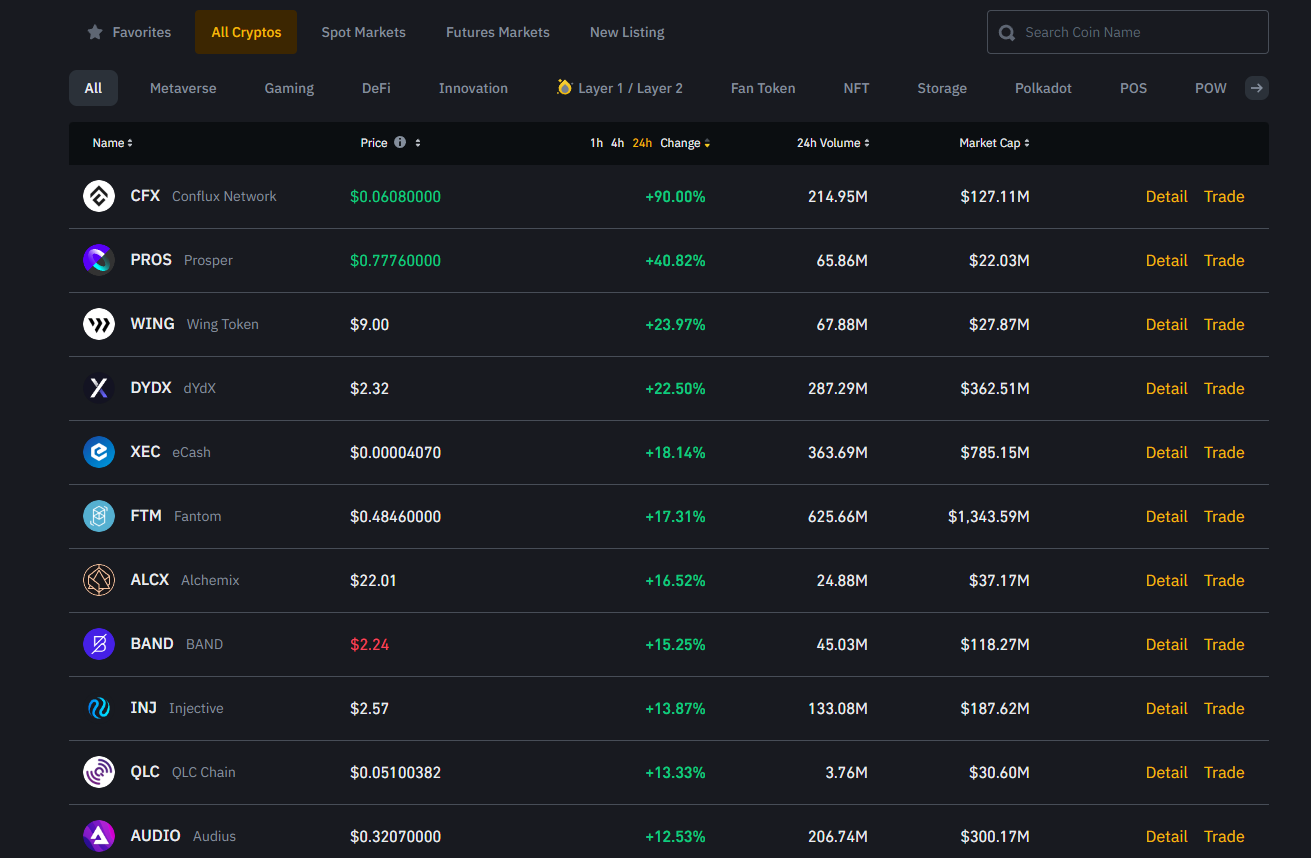This screenshot has height=858, width=1311.
Task: Sort by Market Cap column
Action: tap(993, 143)
